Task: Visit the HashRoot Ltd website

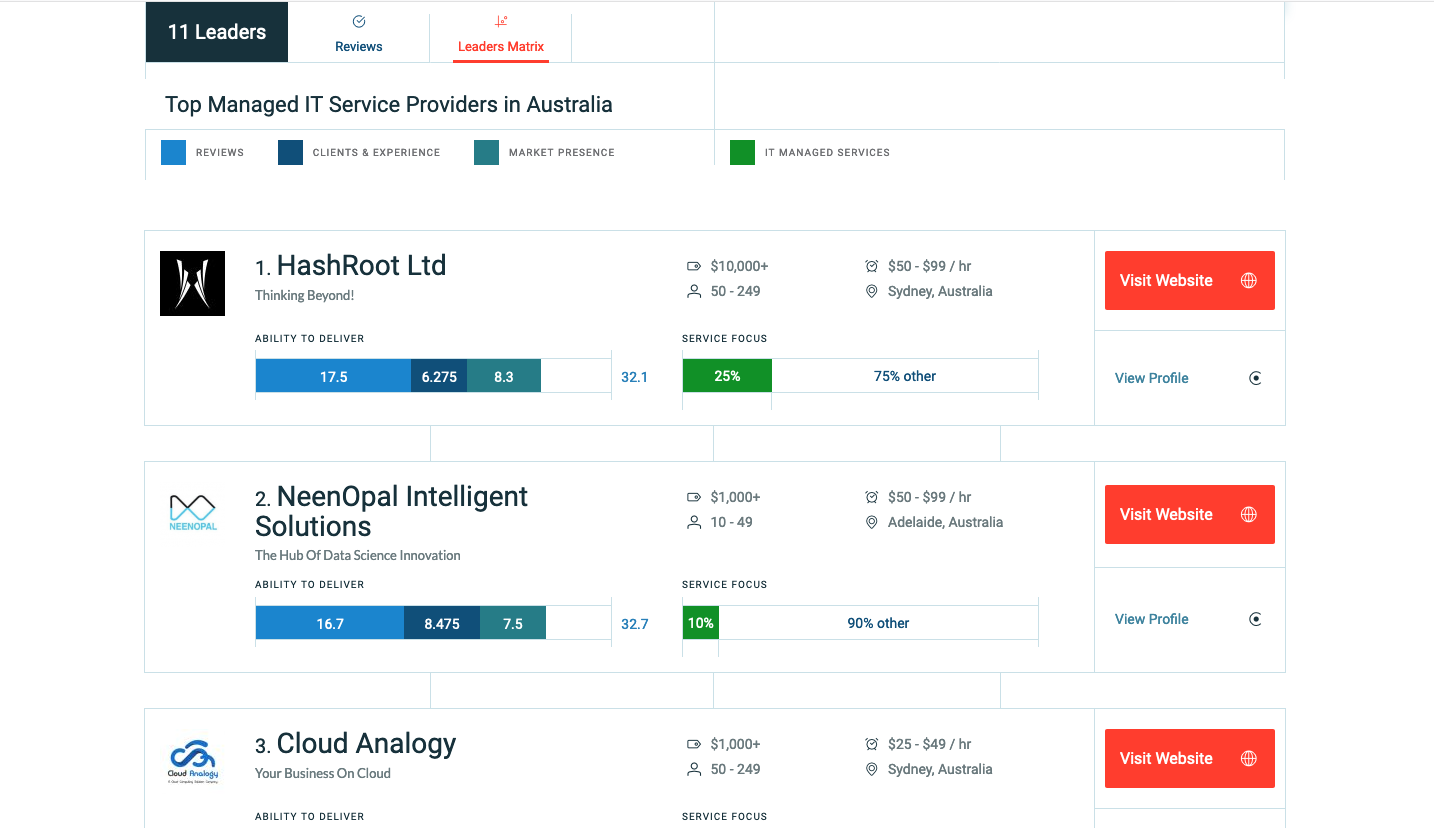Action: point(1189,280)
